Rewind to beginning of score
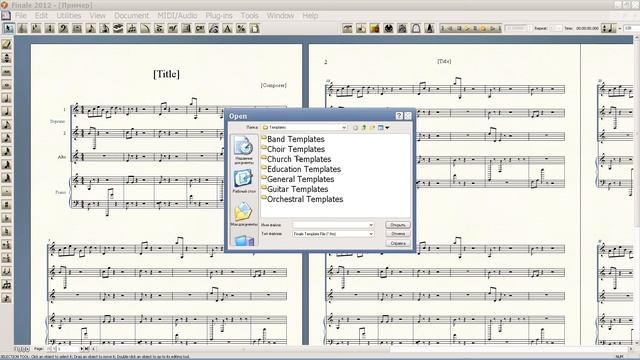 (442, 28)
